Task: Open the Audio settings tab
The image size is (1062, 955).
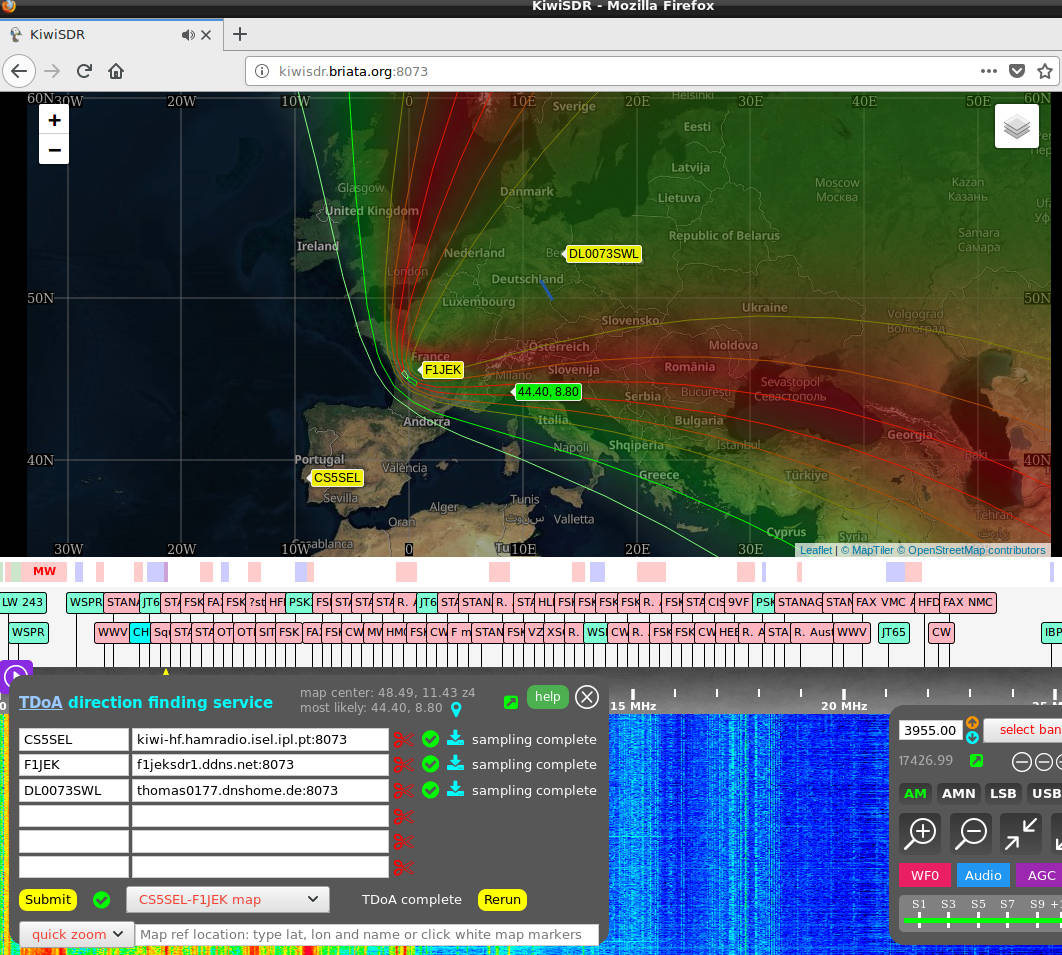Action: [982, 875]
